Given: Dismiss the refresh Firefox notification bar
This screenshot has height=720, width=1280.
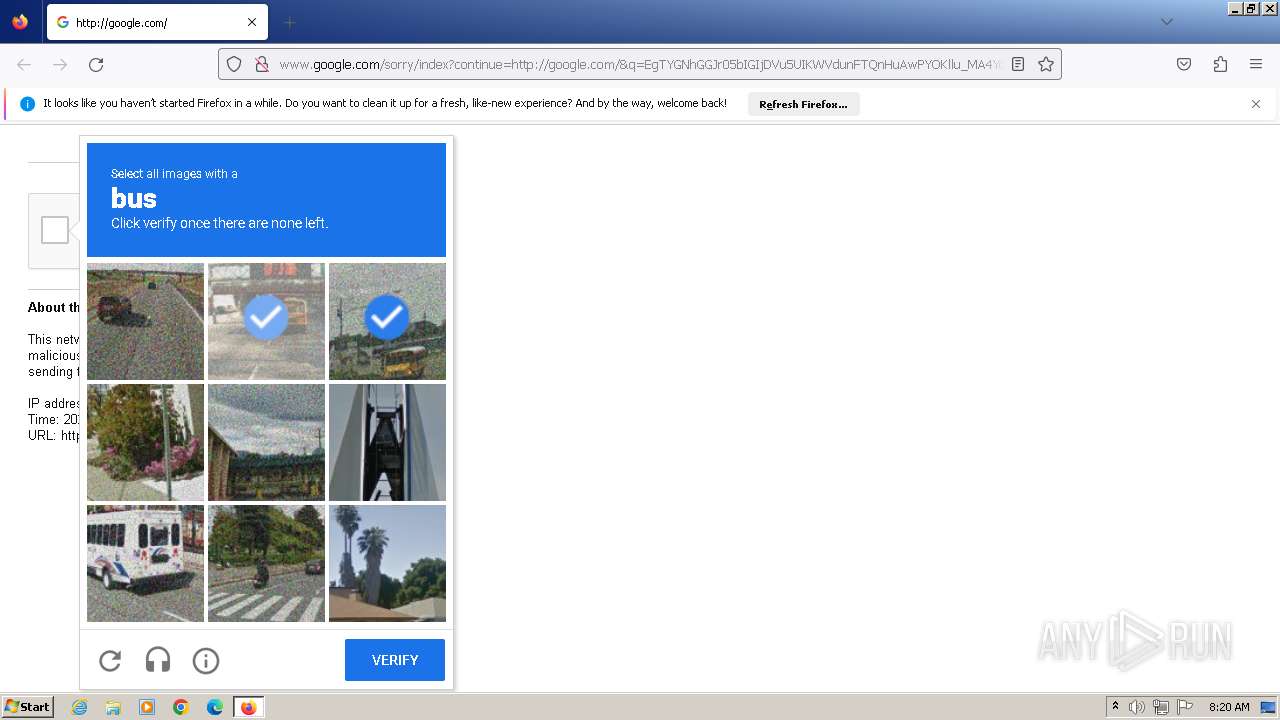Looking at the screenshot, I should (1256, 104).
